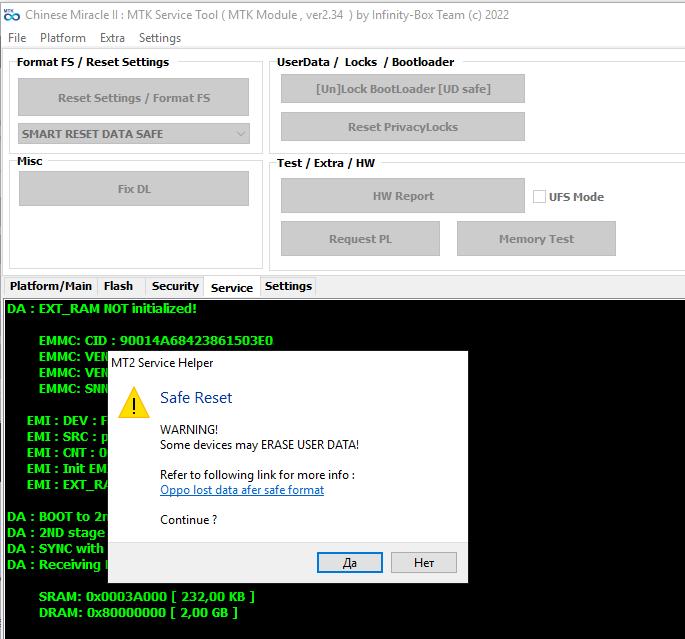Expand the SMART RESET DATA SAFE dropdown
Image resolution: width=685 pixels, height=639 pixels.
point(134,134)
